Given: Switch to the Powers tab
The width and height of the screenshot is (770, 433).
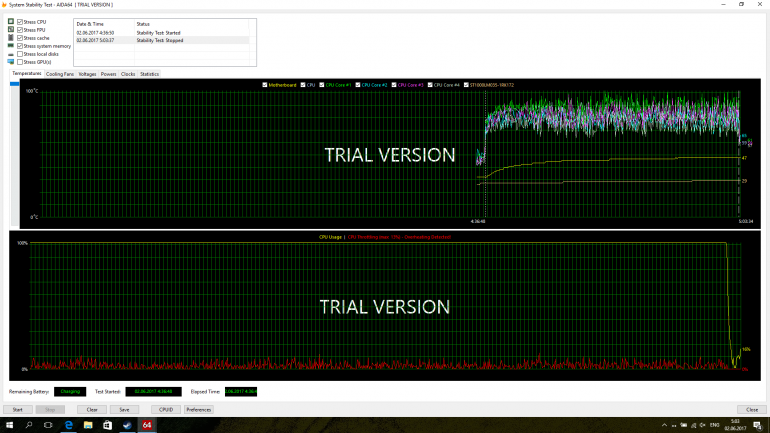Looking at the screenshot, I should click(109, 74).
